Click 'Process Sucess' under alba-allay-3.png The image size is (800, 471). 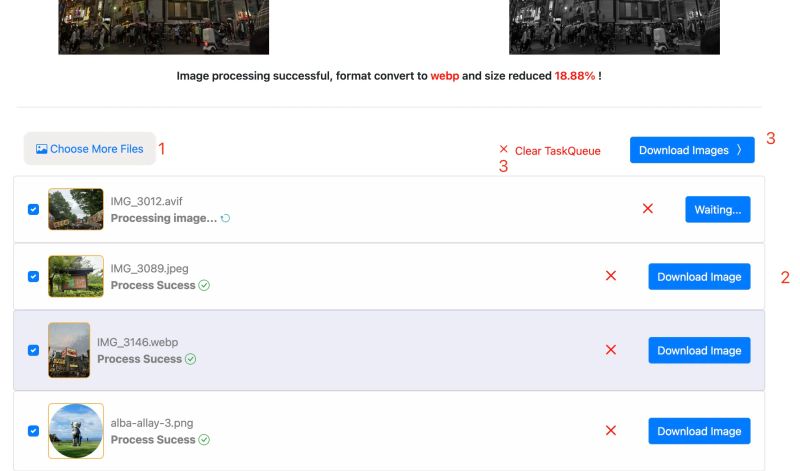[x=153, y=440]
